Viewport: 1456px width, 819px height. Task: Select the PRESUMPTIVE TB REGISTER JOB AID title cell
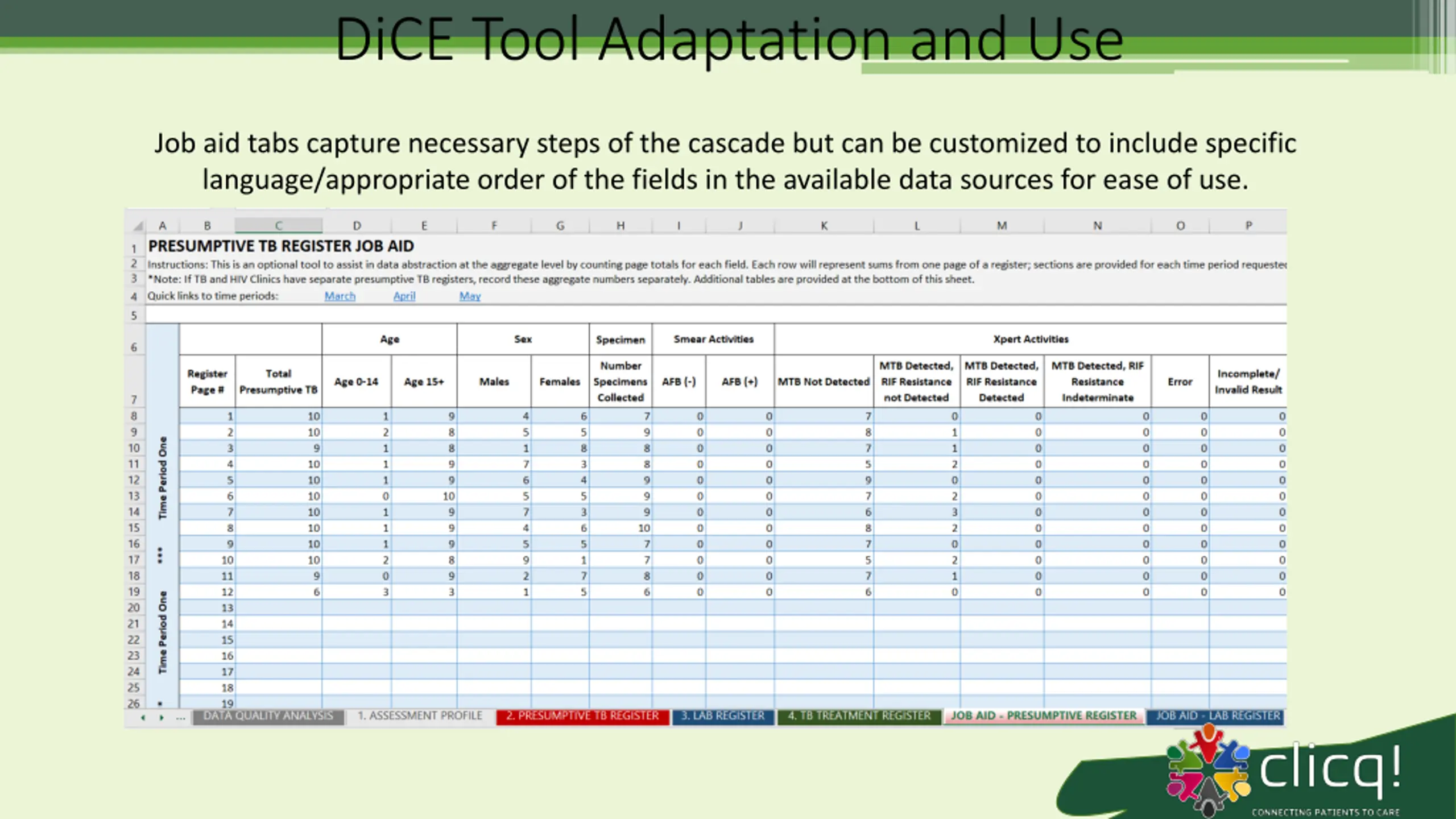(x=281, y=246)
